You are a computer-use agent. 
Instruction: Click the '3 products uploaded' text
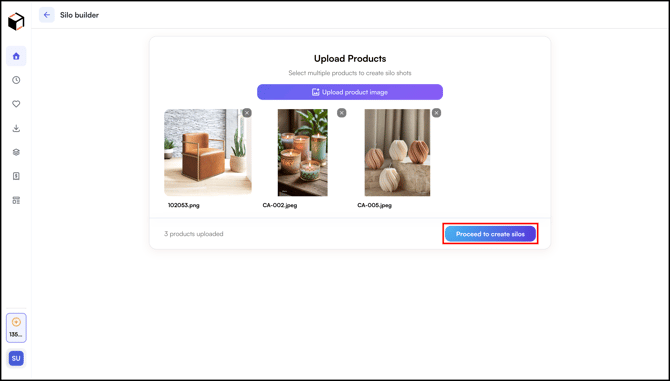point(194,234)
